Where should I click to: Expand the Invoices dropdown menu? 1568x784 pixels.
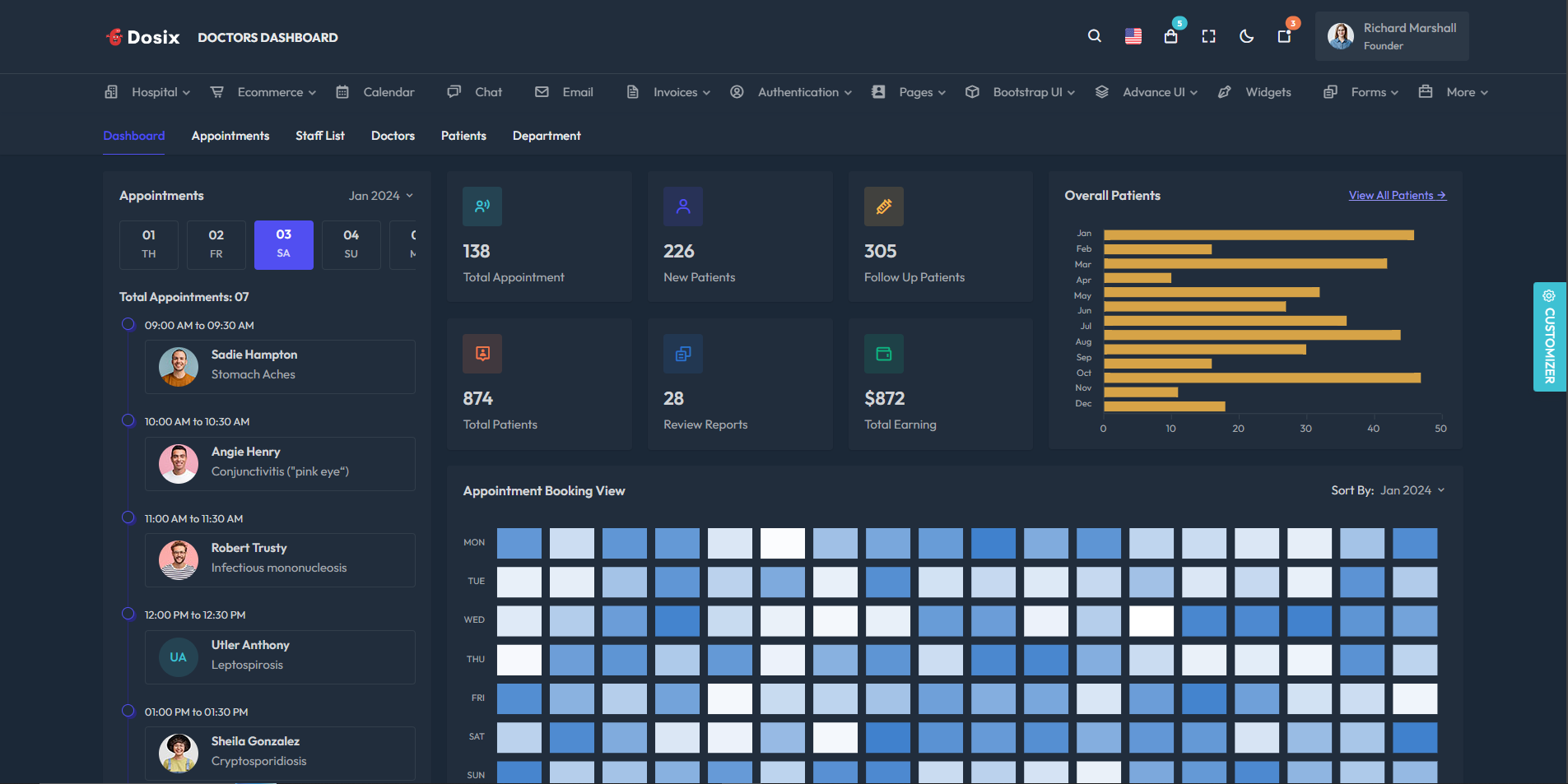706,93
